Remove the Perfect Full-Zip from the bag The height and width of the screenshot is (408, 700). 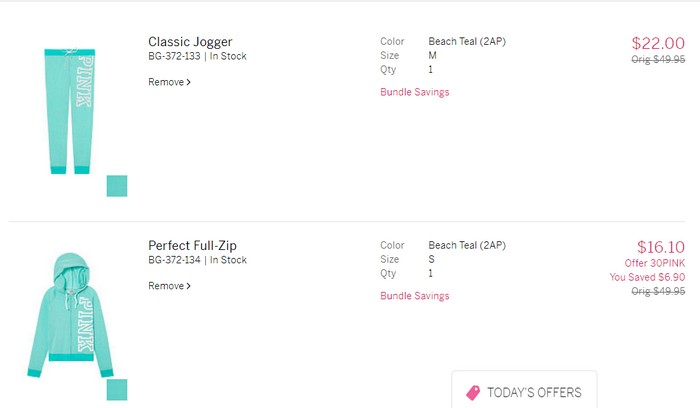[169, 286]
